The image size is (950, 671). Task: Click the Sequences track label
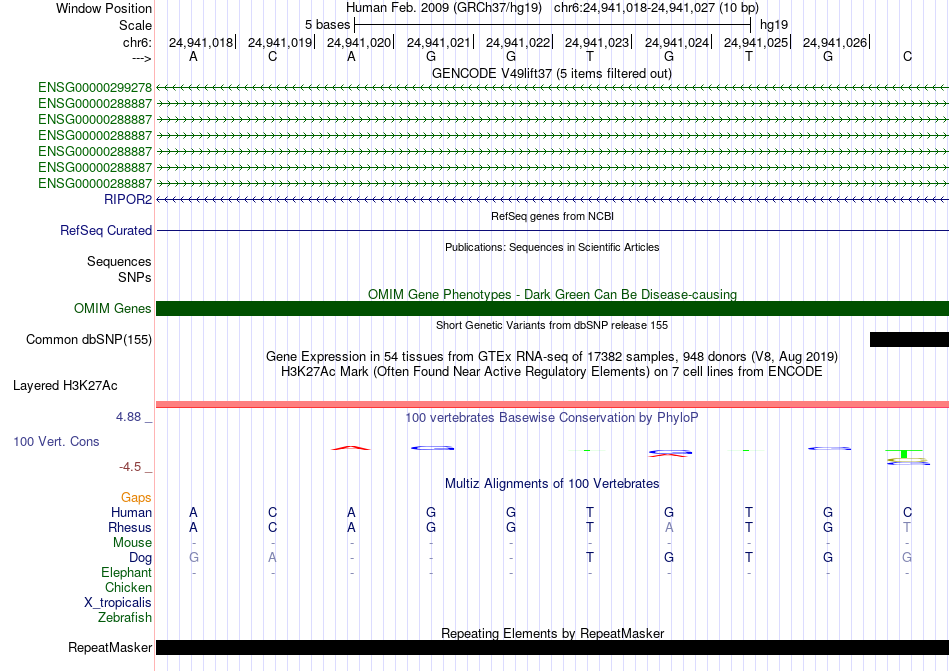click(119, 262)
